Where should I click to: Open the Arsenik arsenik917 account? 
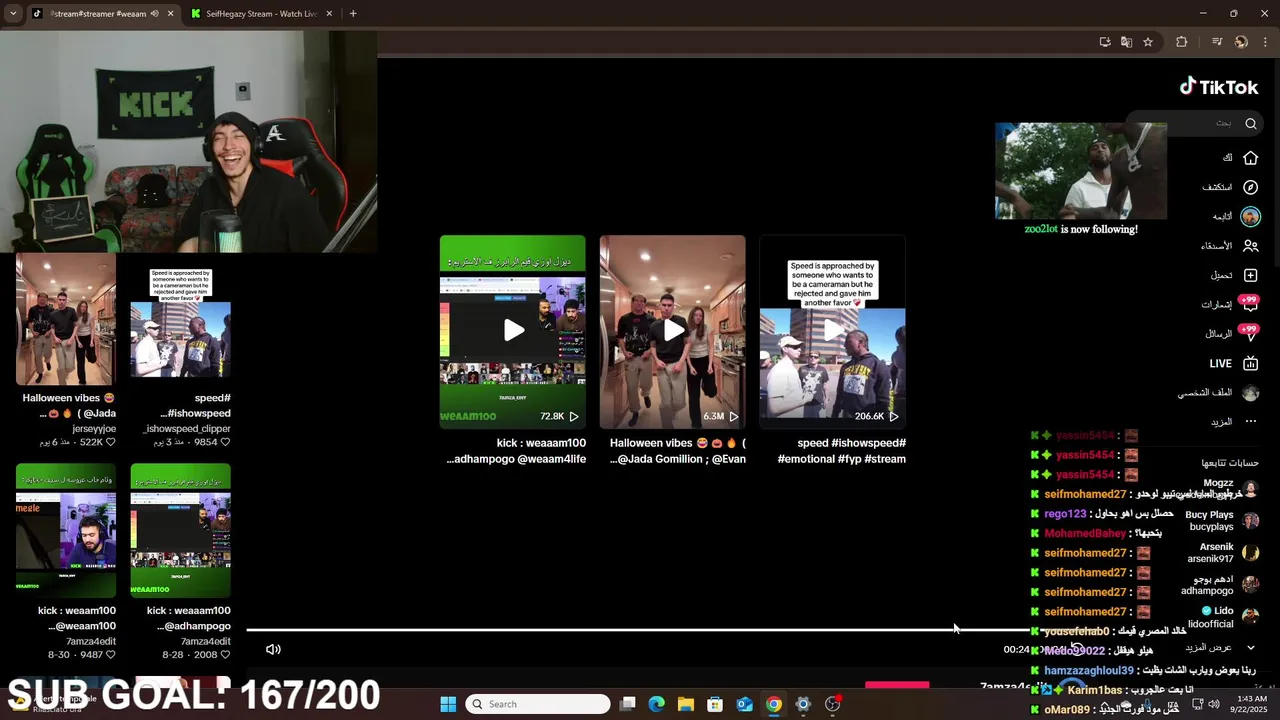pyautogui.click(x=1224, y=553)
